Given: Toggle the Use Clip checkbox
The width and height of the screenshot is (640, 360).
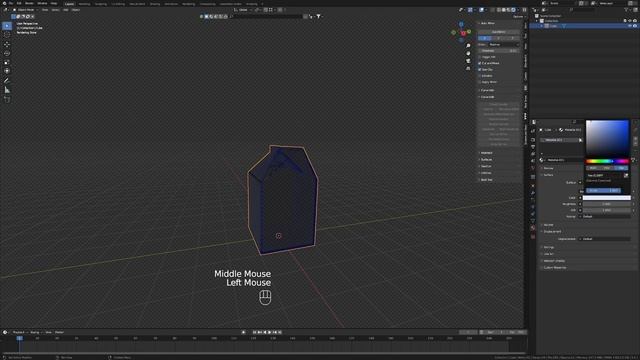Looking at the screenshot, I should click(480, 70).
